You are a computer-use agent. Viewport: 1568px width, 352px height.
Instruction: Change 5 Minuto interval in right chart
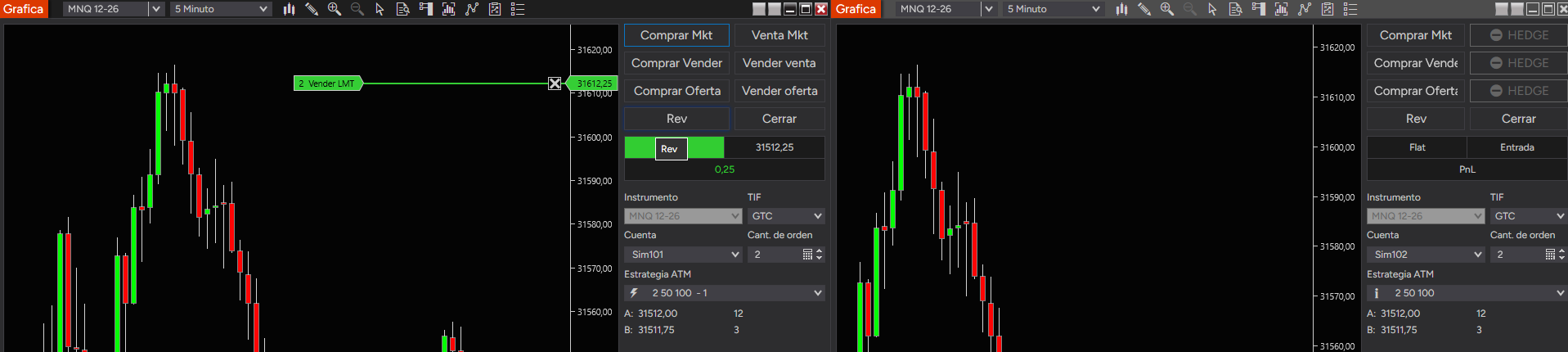[x=1054, y=9]
